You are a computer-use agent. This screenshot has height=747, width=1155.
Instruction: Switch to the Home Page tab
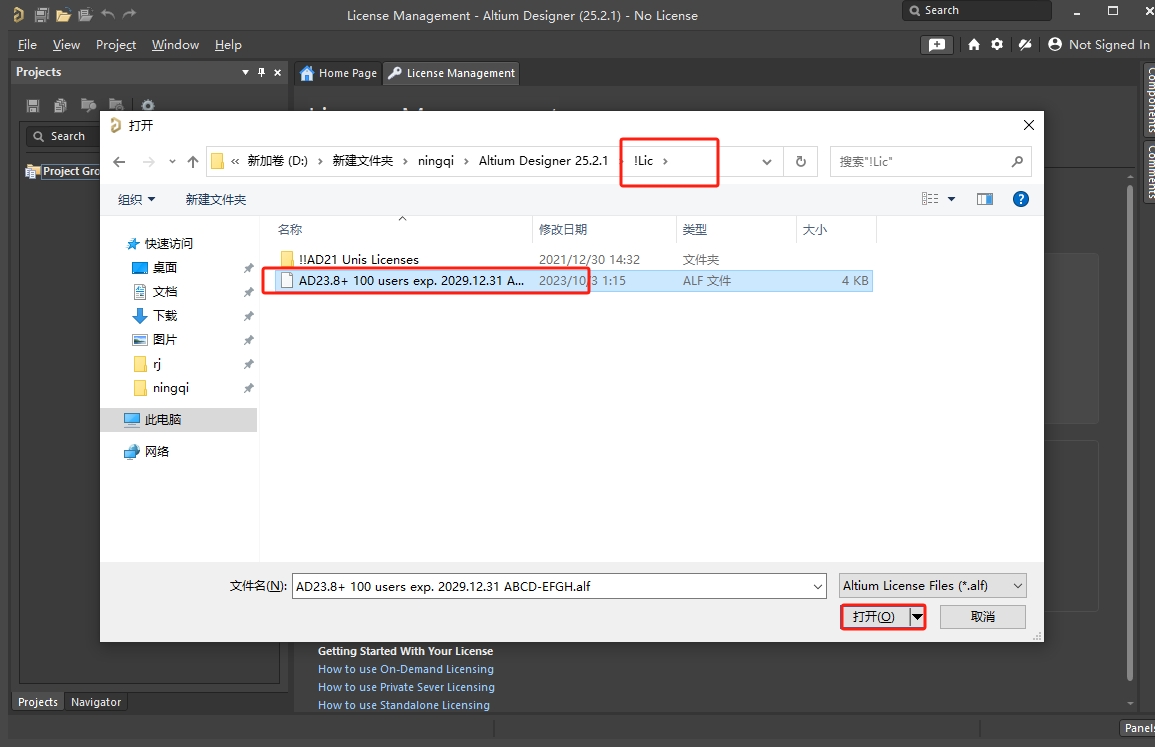[x=338, y=73]
